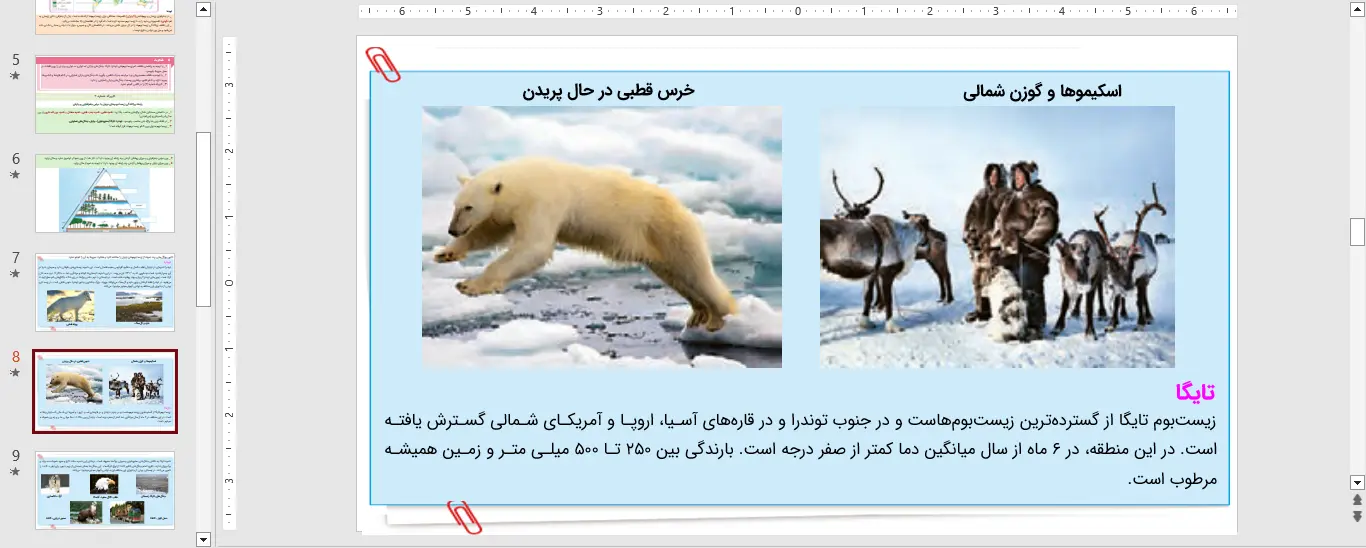Click the up arrow of the thumbnail pane scrollbar
Image resolution: width=1366 pixels, height=548 pixels.
point(204,10)
